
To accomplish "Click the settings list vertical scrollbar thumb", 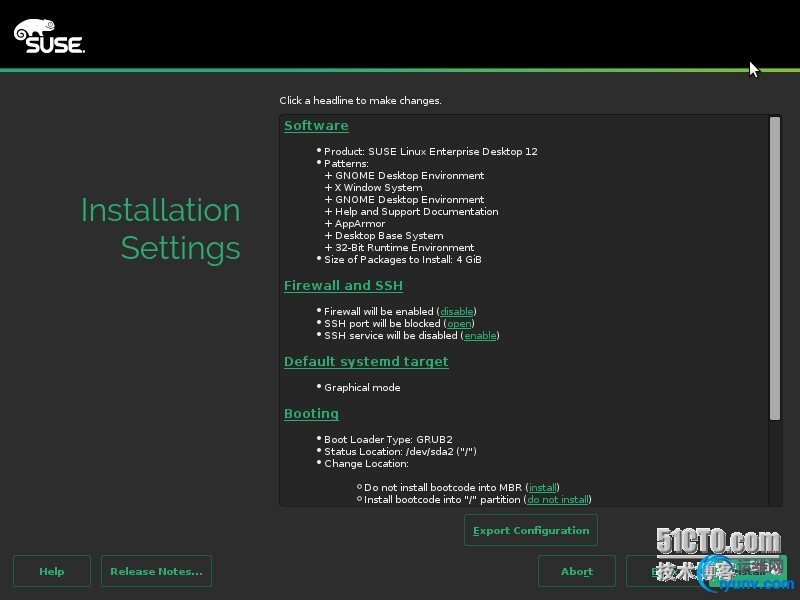I will coord(774,268).
